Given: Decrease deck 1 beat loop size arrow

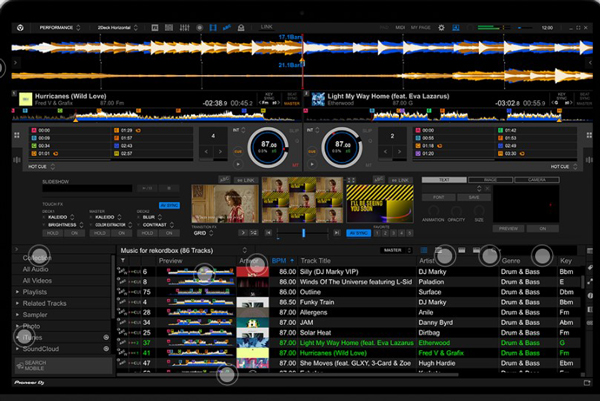Looking at the screenshot, I should click(x=206, y=152).
